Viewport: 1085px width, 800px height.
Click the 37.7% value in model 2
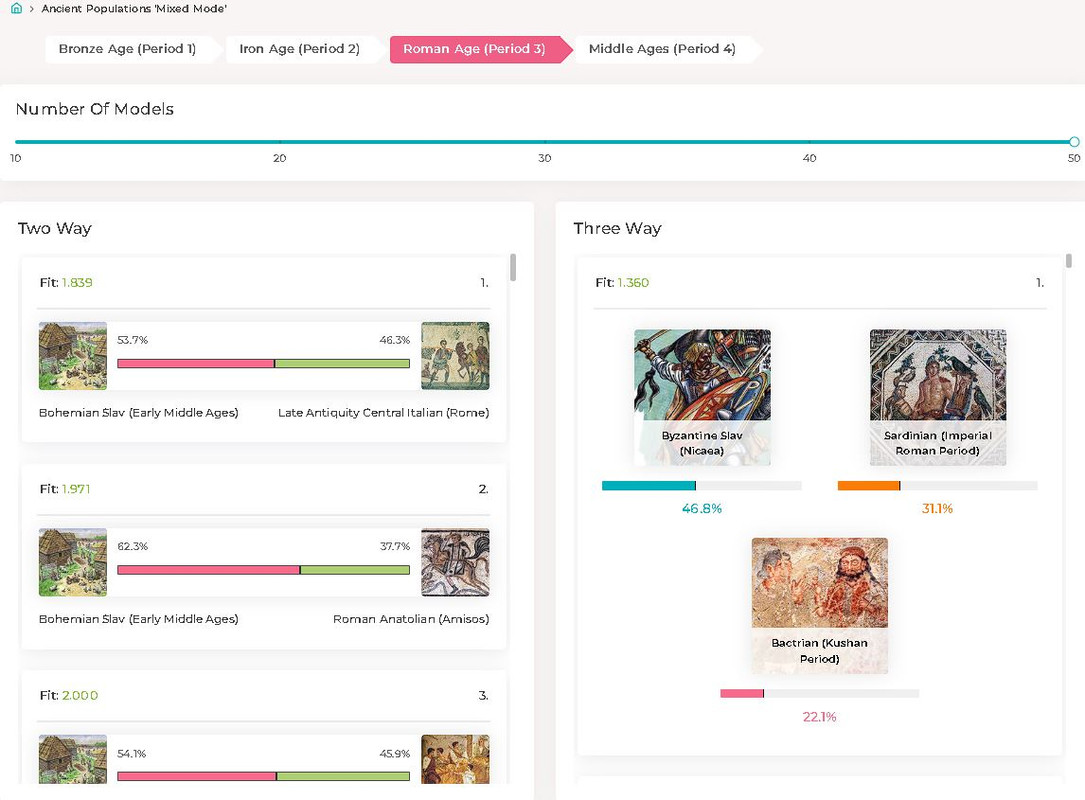tap(395, 546)
